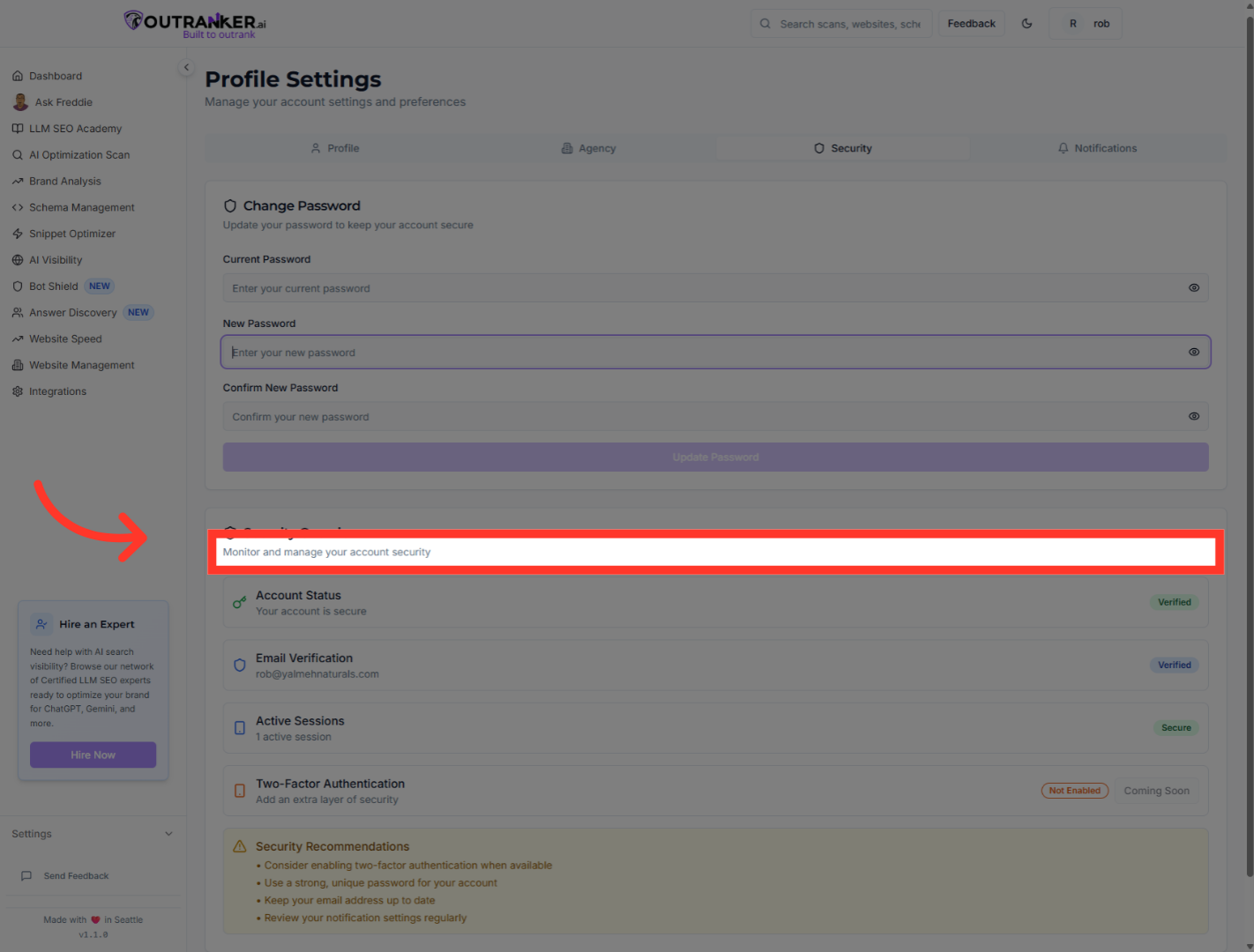Viewport: 1254px width, 952px height.
Task: Select the Schema Management icon
Action: (18, 207)
